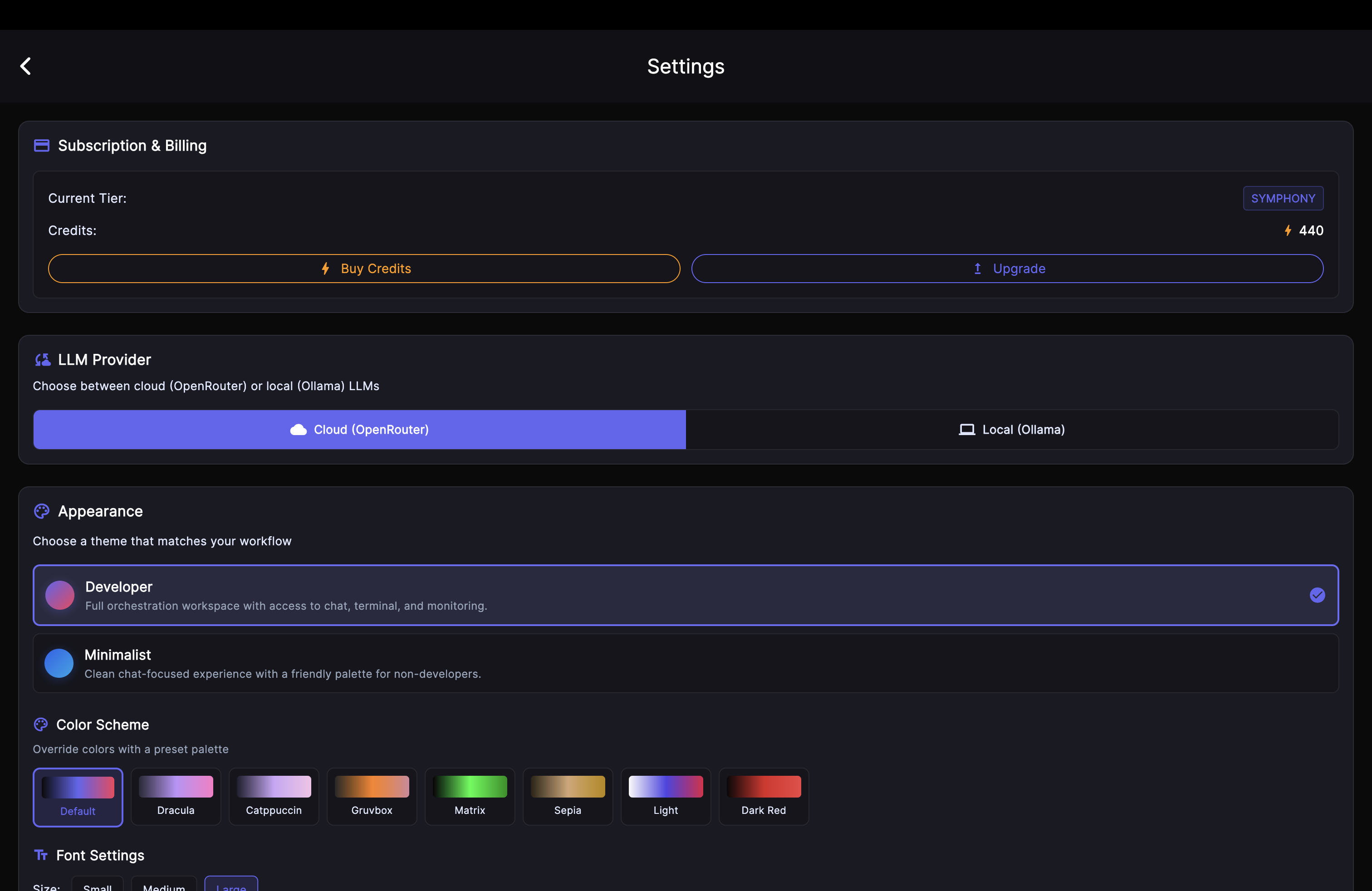
Task: Apply the Matrix color scheme
Action: [x=469, y=797]
